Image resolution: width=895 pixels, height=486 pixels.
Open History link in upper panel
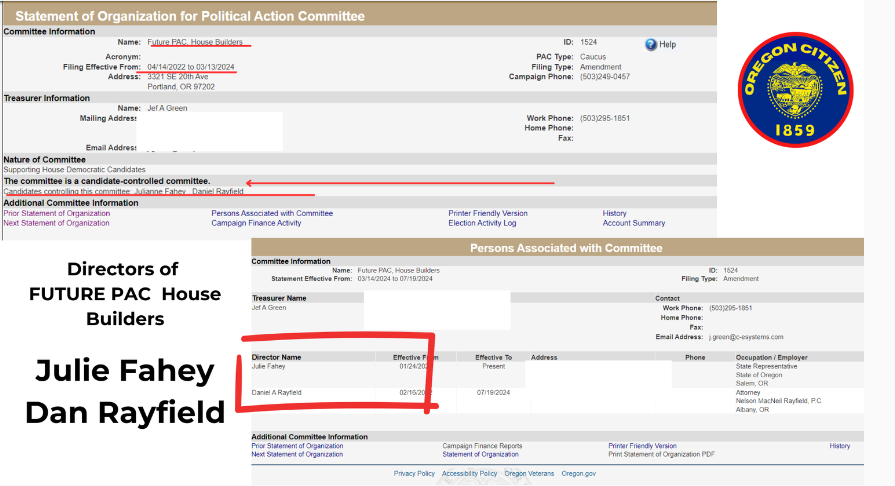[x=614, y=213]
